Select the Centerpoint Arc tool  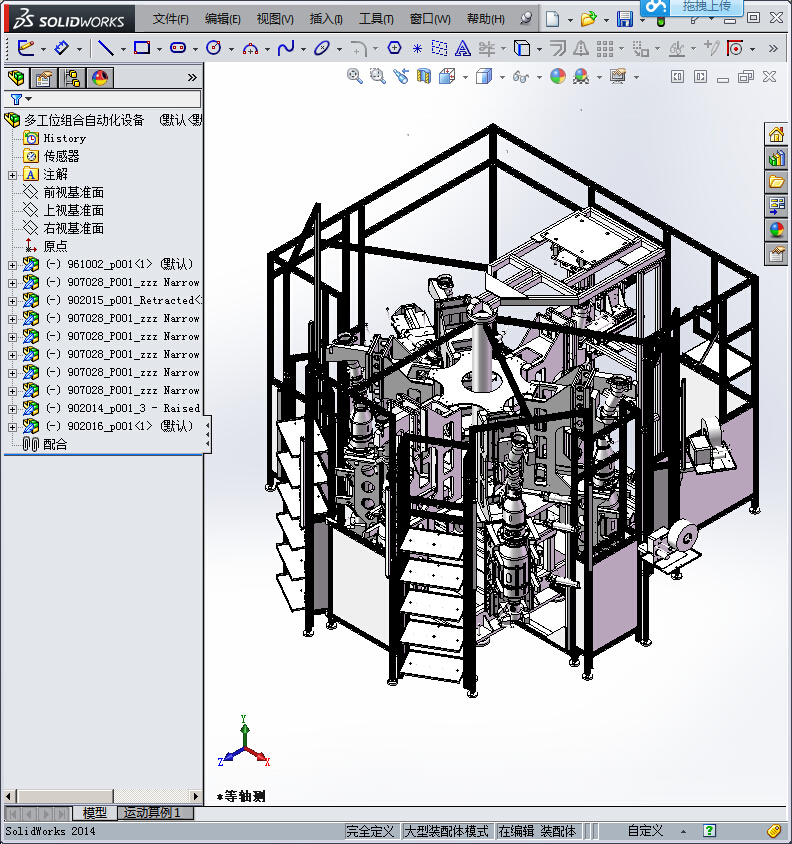click(x=250, y=49)
